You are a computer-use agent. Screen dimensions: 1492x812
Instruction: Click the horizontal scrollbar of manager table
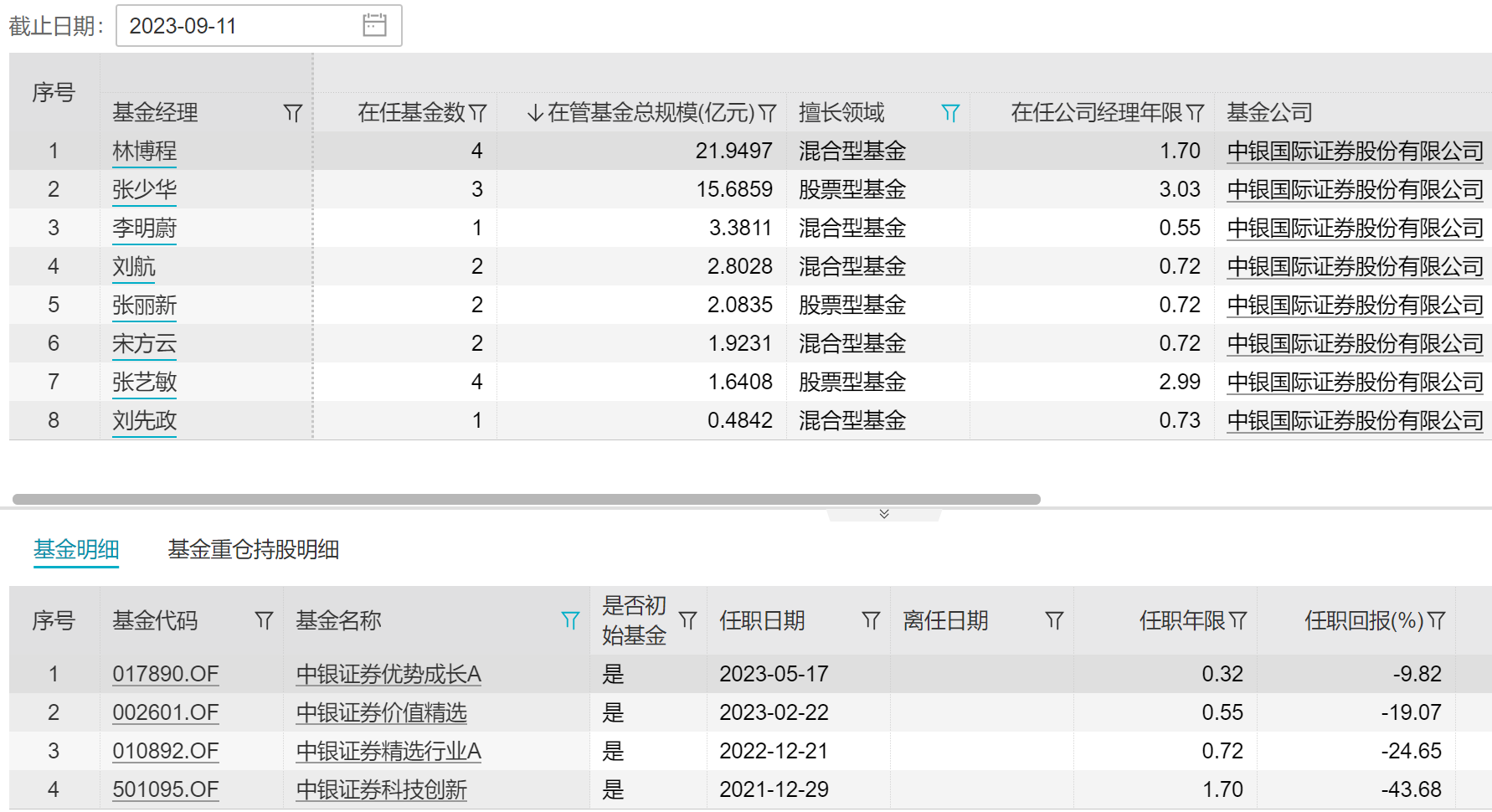click(526, 499)
